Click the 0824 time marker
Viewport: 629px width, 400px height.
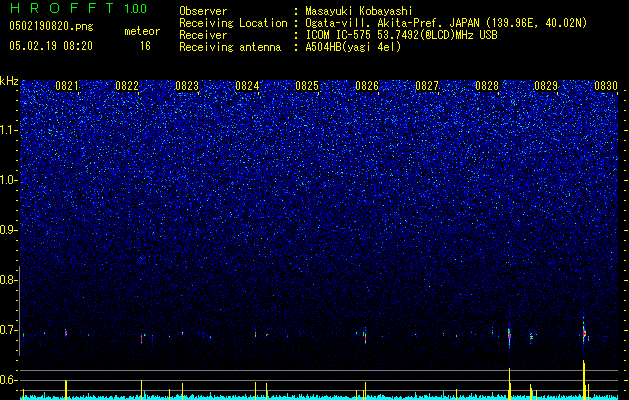(247, 86)
